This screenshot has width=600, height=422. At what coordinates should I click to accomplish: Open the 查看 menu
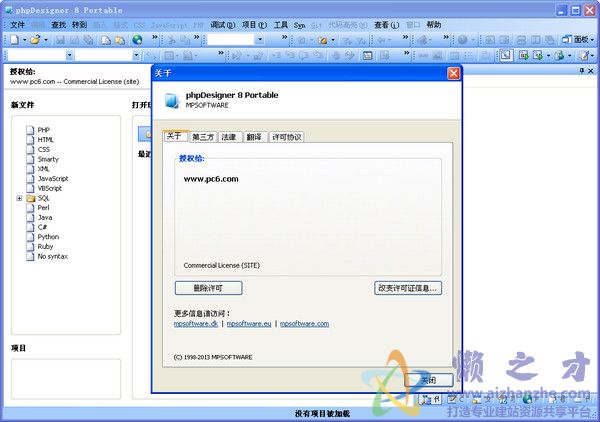pyautogui.click(x=386, y=25)
